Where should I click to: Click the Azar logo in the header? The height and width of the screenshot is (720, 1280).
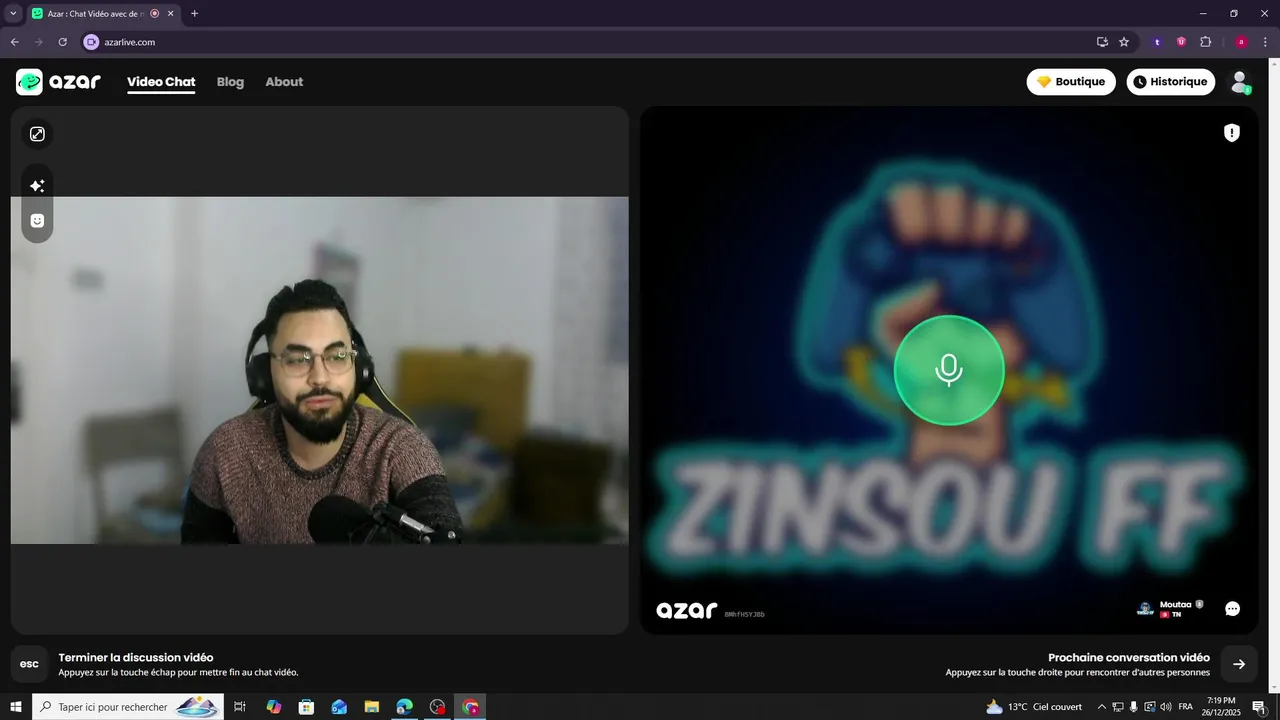click(58, 82)
